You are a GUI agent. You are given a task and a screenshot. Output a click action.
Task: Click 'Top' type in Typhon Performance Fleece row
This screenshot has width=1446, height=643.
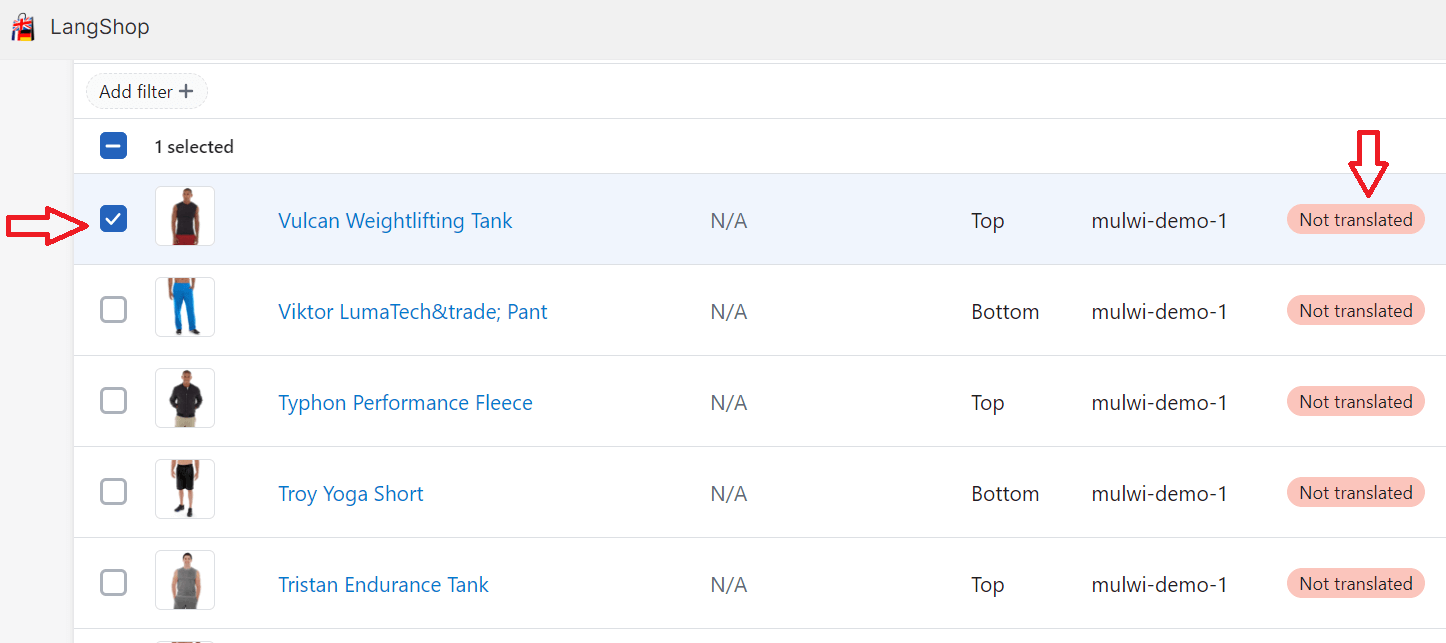click(x=987, y=403)
